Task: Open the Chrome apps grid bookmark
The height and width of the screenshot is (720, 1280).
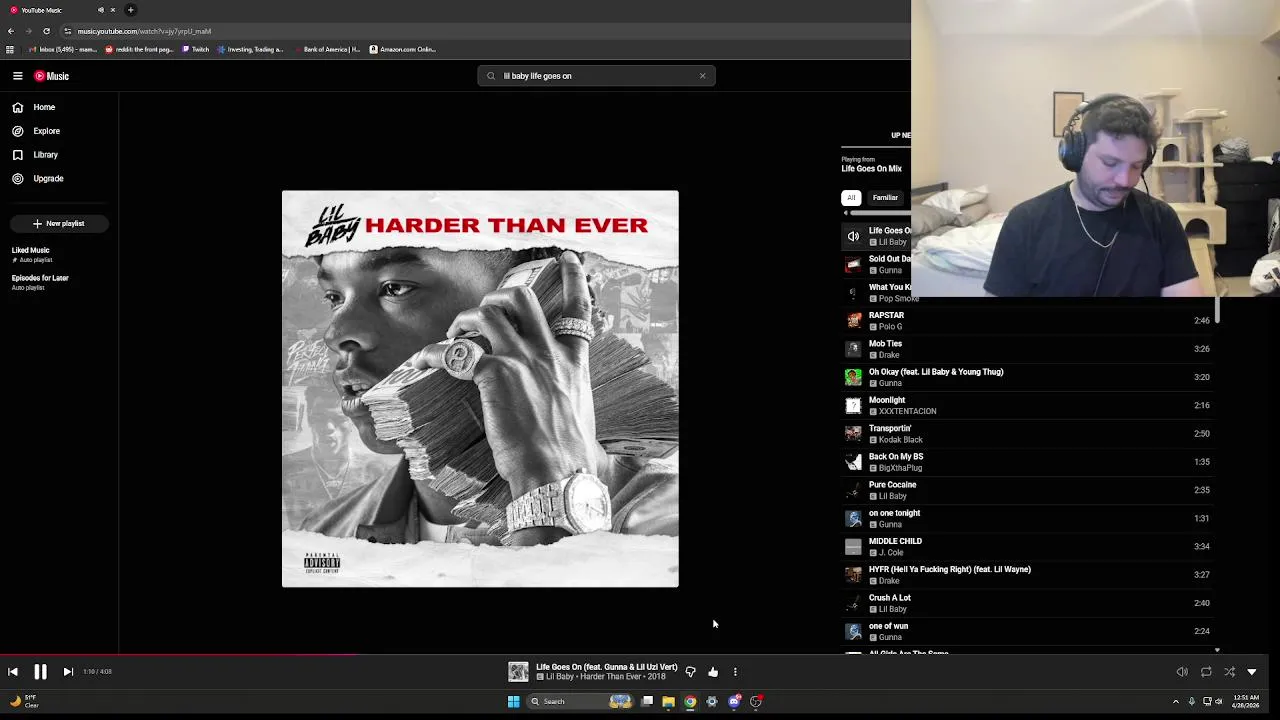Action: 10,49
